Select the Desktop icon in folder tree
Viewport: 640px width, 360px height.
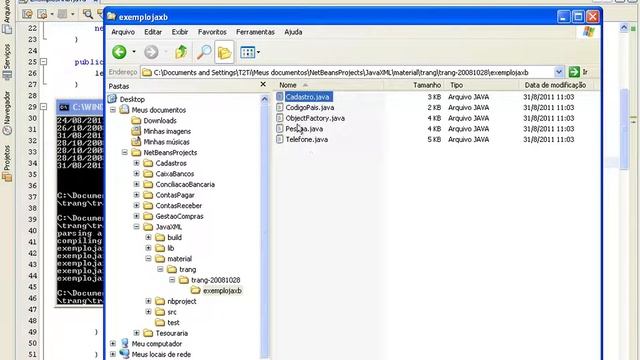click(112, 99)
